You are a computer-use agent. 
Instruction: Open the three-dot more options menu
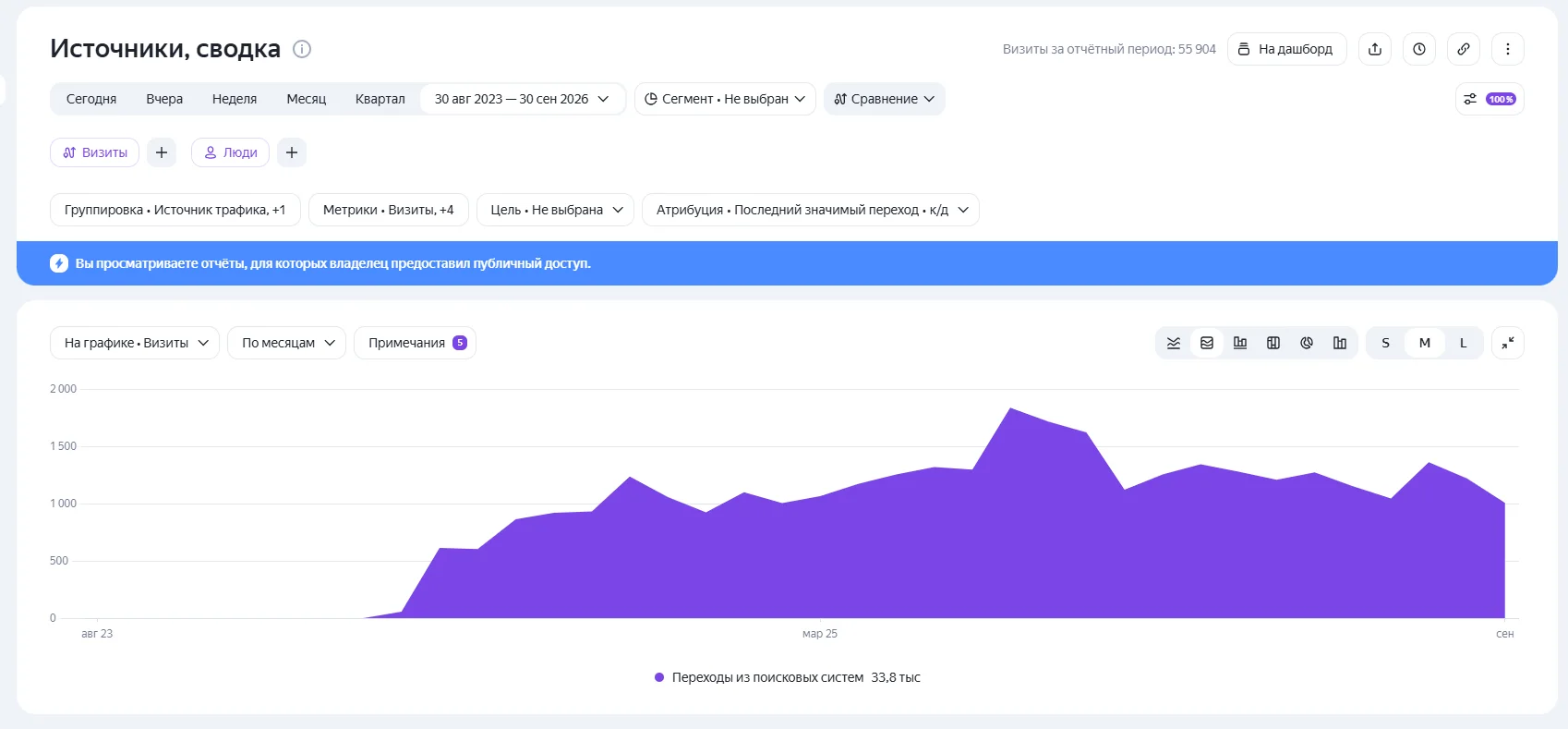tap(1508, 49)
